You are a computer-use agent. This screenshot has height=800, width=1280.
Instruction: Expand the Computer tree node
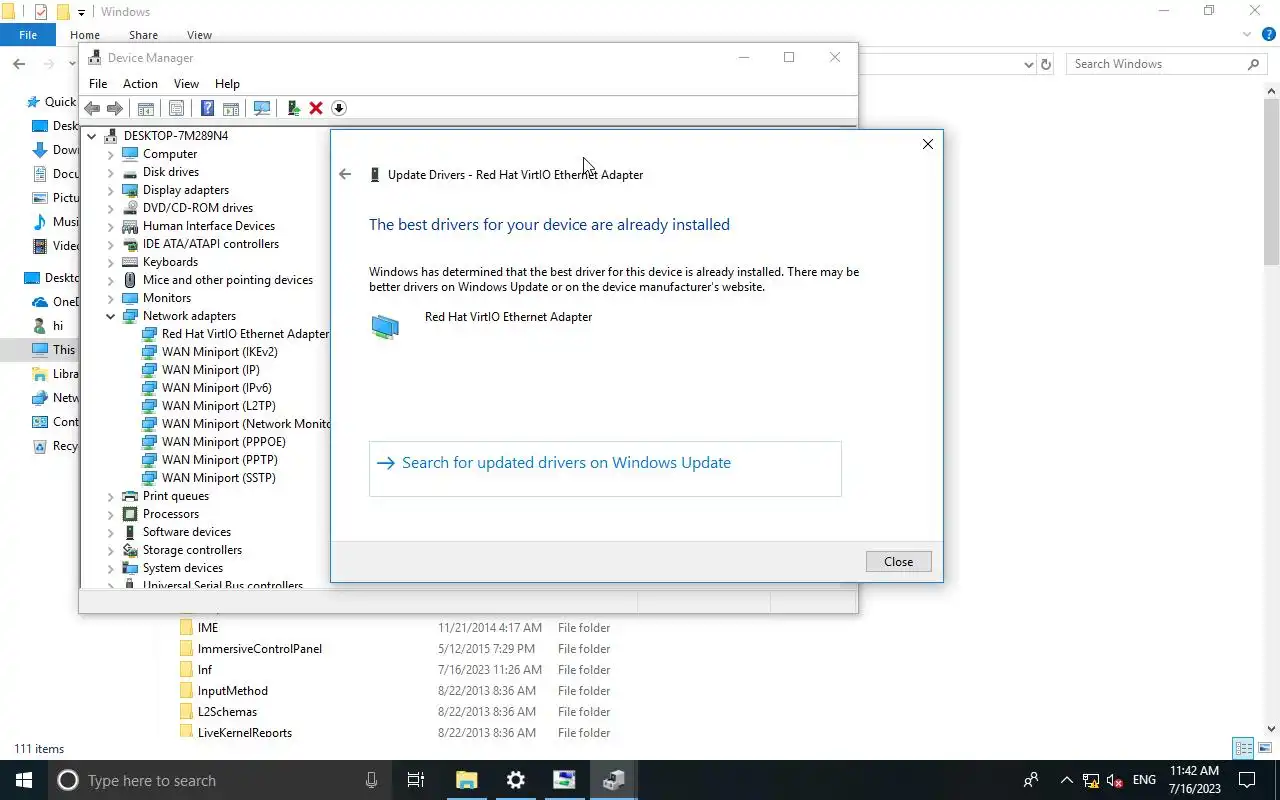click(x=111, y=154)
